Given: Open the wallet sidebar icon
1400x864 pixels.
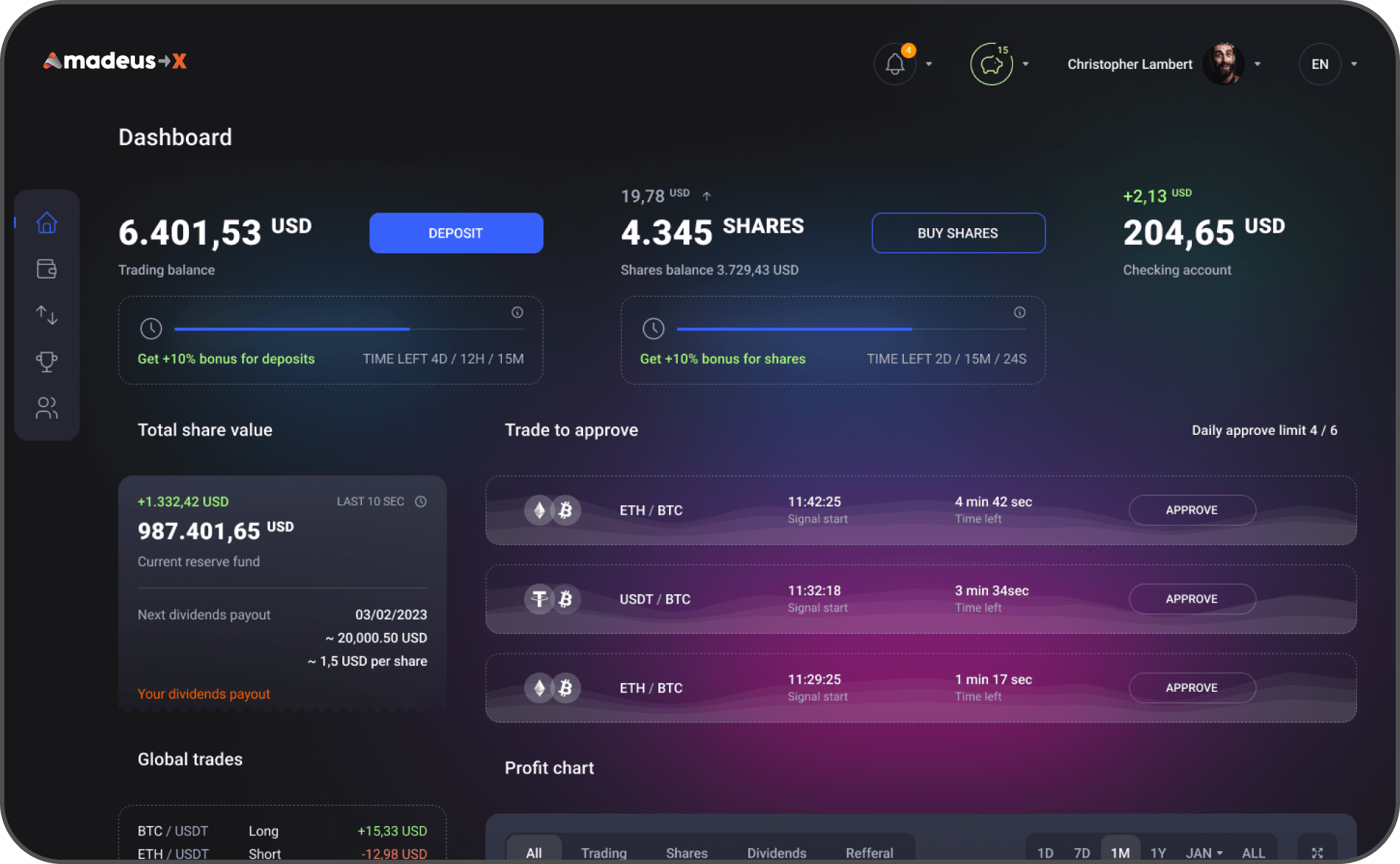Looking at the screenshot, I should click(x=47, y=269).
